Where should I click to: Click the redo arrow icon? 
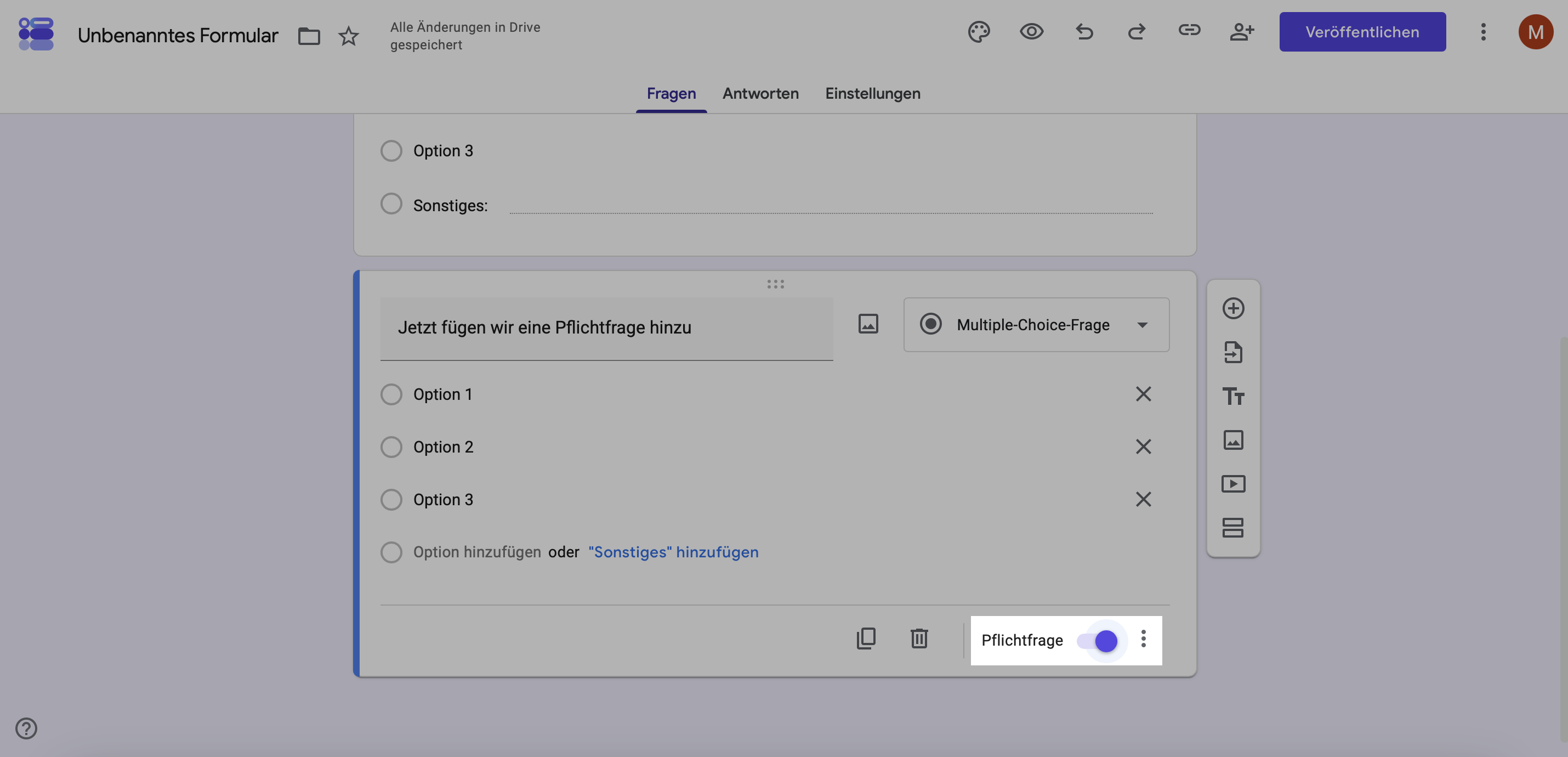click(1137, 32)
